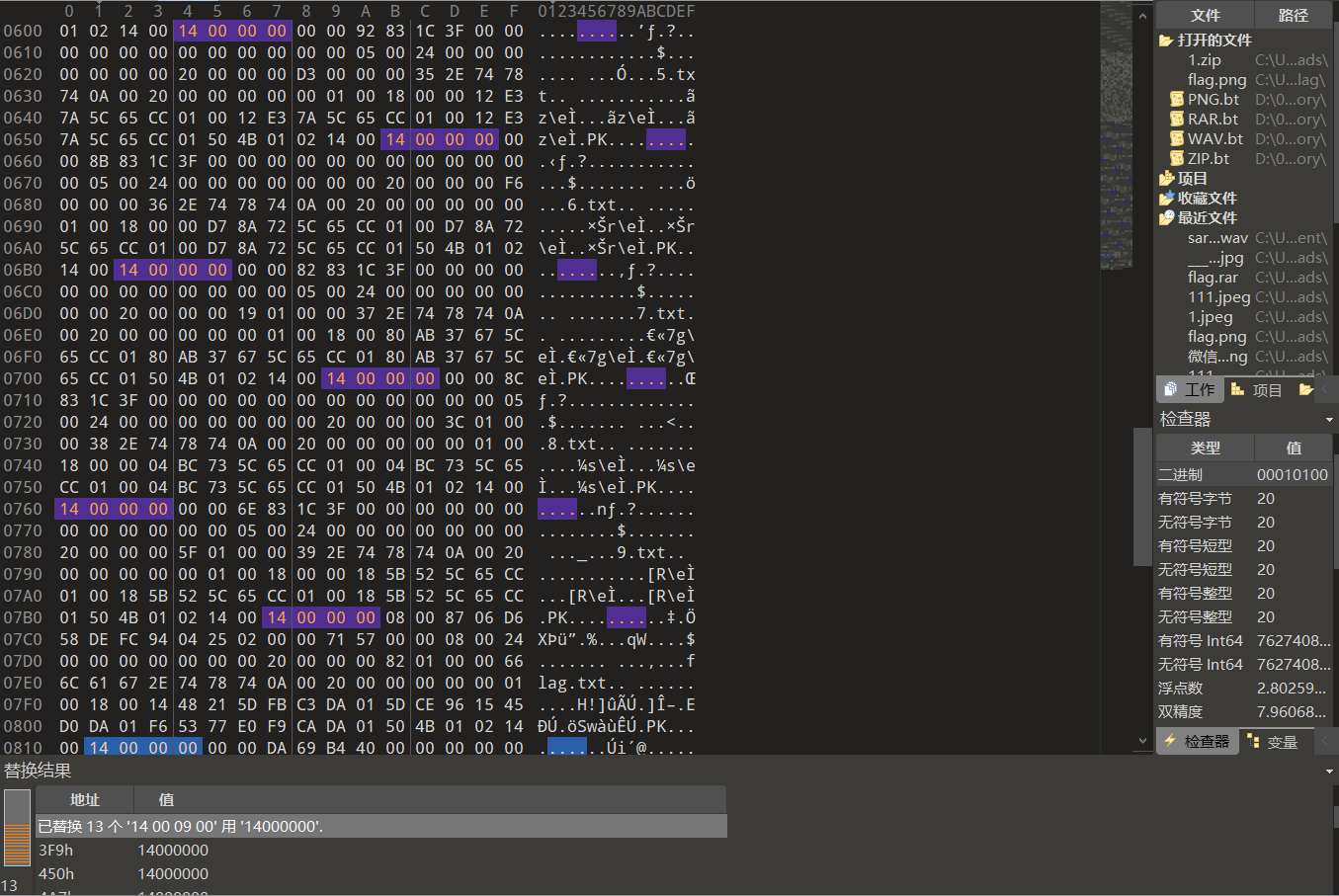Screen dimensions: 1339x896
Task: Click the scroll-up arrow of hex editor
Action: [1143, 14]
